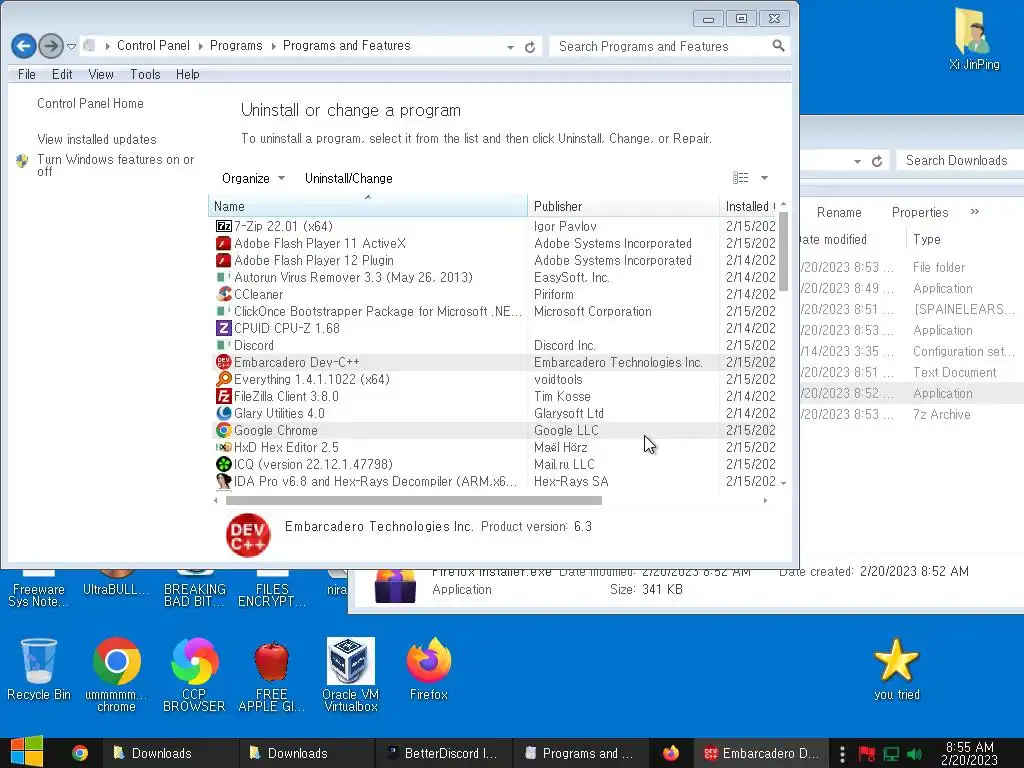1024x768 pixels.
Task: Click the Breadcrumb 'Programs' in address bar
Action: pyautogui.click(x=236, y=46)
